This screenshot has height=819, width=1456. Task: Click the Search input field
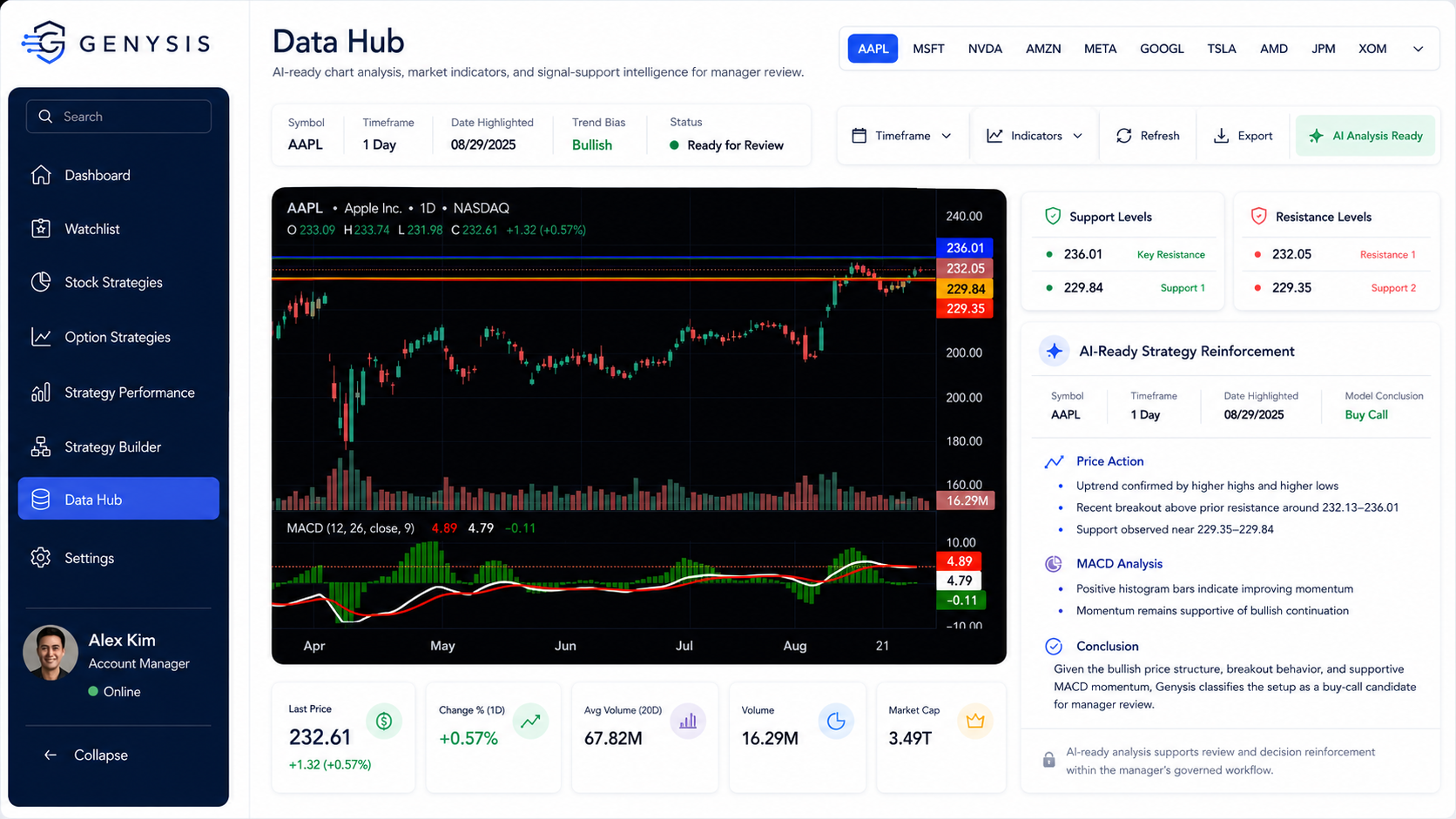coord(118,117)
